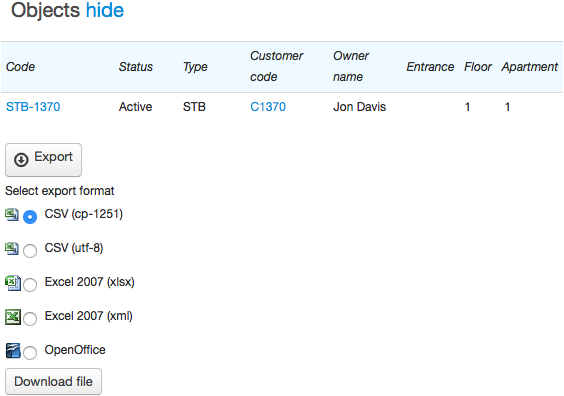This screenshot has height=396, width=564.
Task: Click the OpenOffice label text
Action: [x=75, y=350]
